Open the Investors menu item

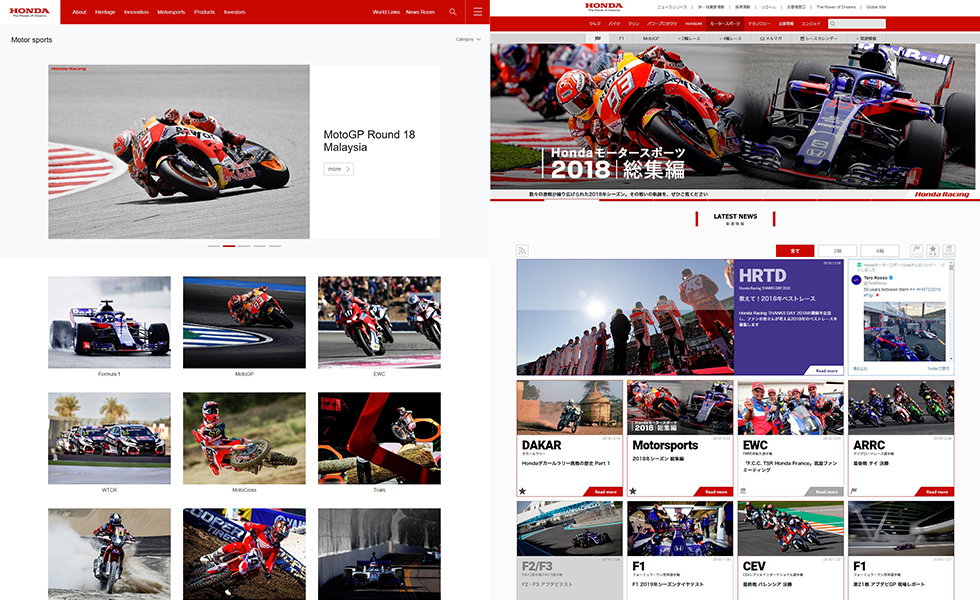[234, 12]
